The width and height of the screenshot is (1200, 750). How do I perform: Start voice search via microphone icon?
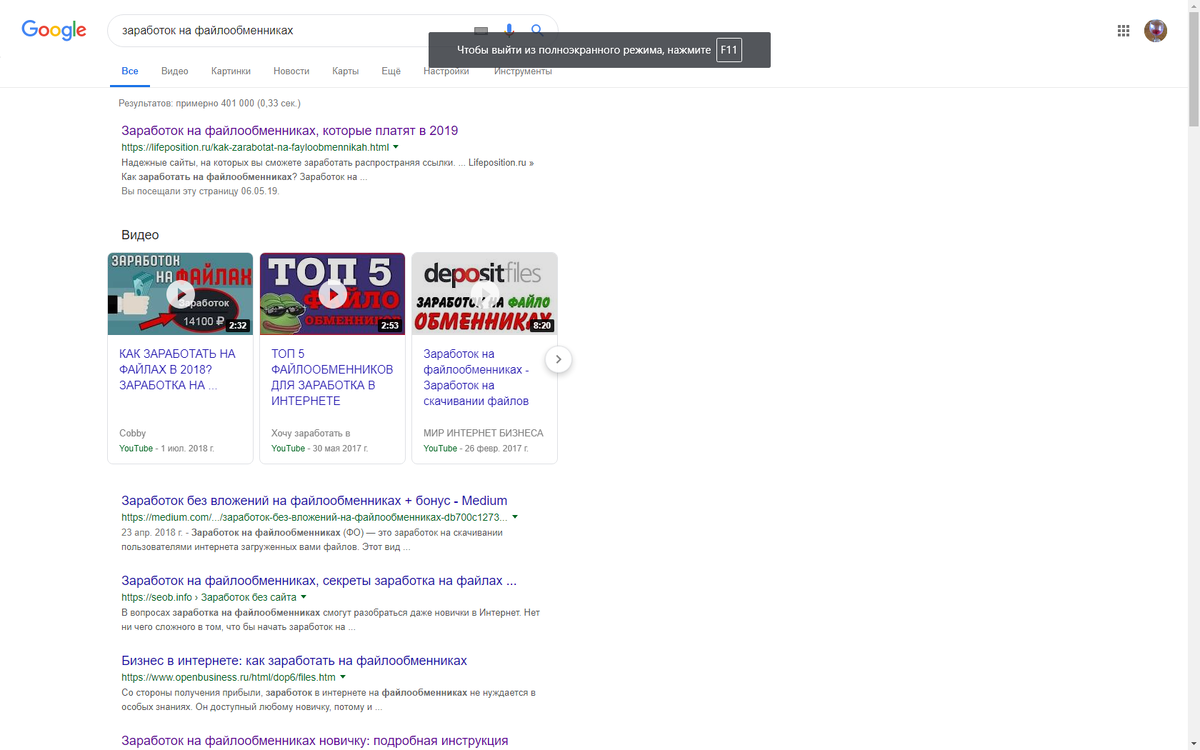click(510, 31)
